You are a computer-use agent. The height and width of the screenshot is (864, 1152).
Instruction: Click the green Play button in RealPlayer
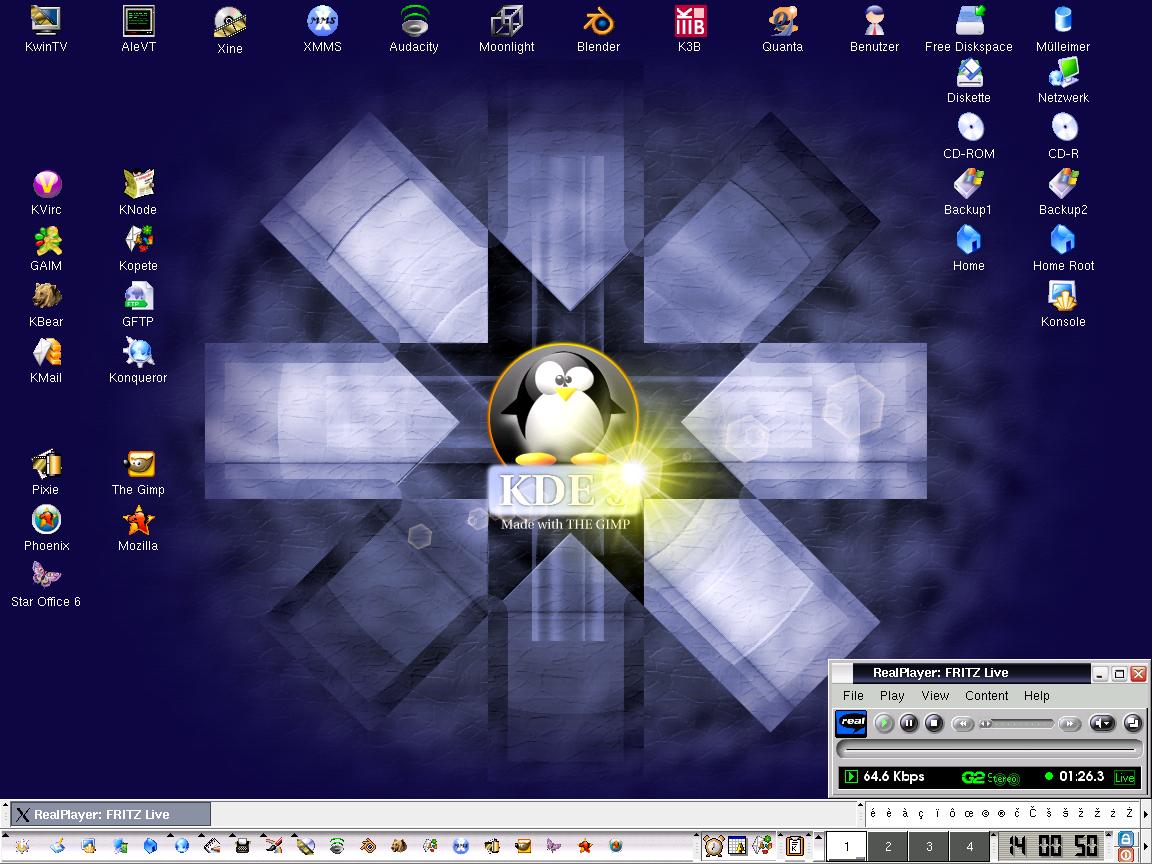[884, 724]
